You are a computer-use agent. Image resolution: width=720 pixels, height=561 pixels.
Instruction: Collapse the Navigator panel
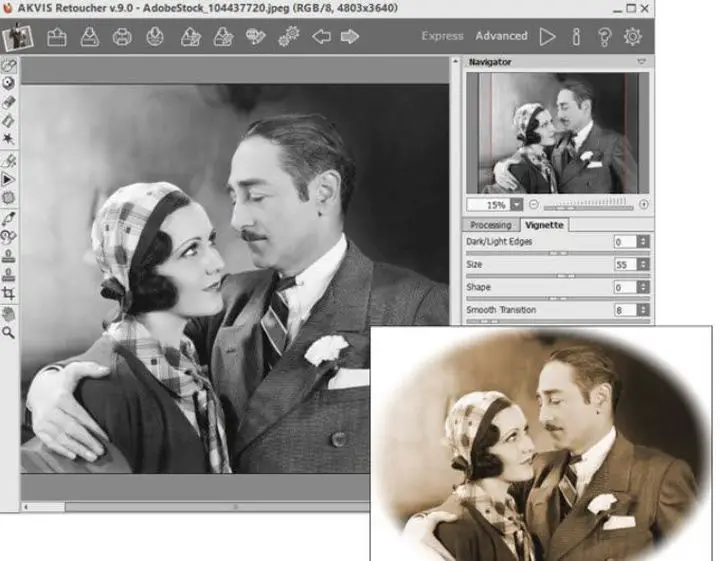pos(641,62)
